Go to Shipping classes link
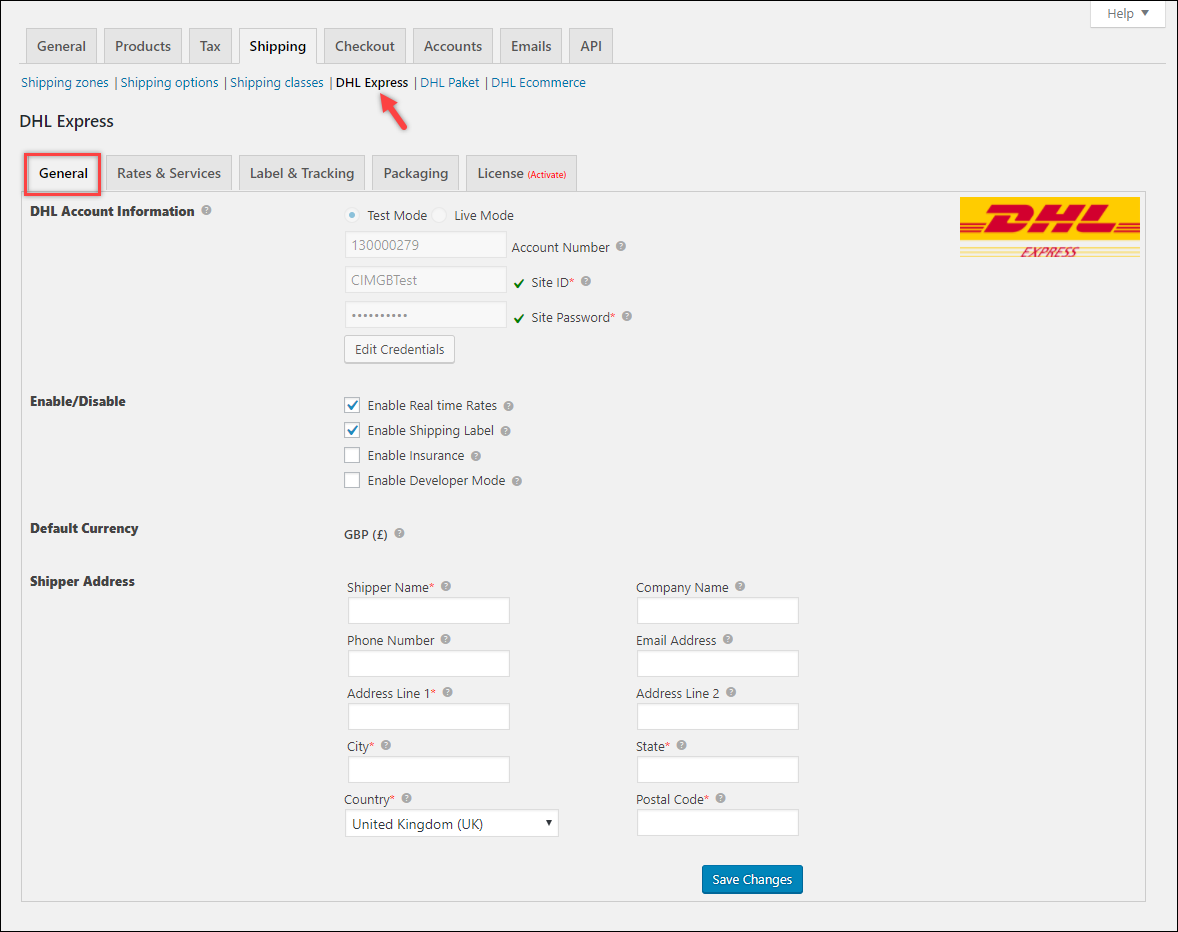This screenshot has width=1178, height=932. (x=276, y=83)
